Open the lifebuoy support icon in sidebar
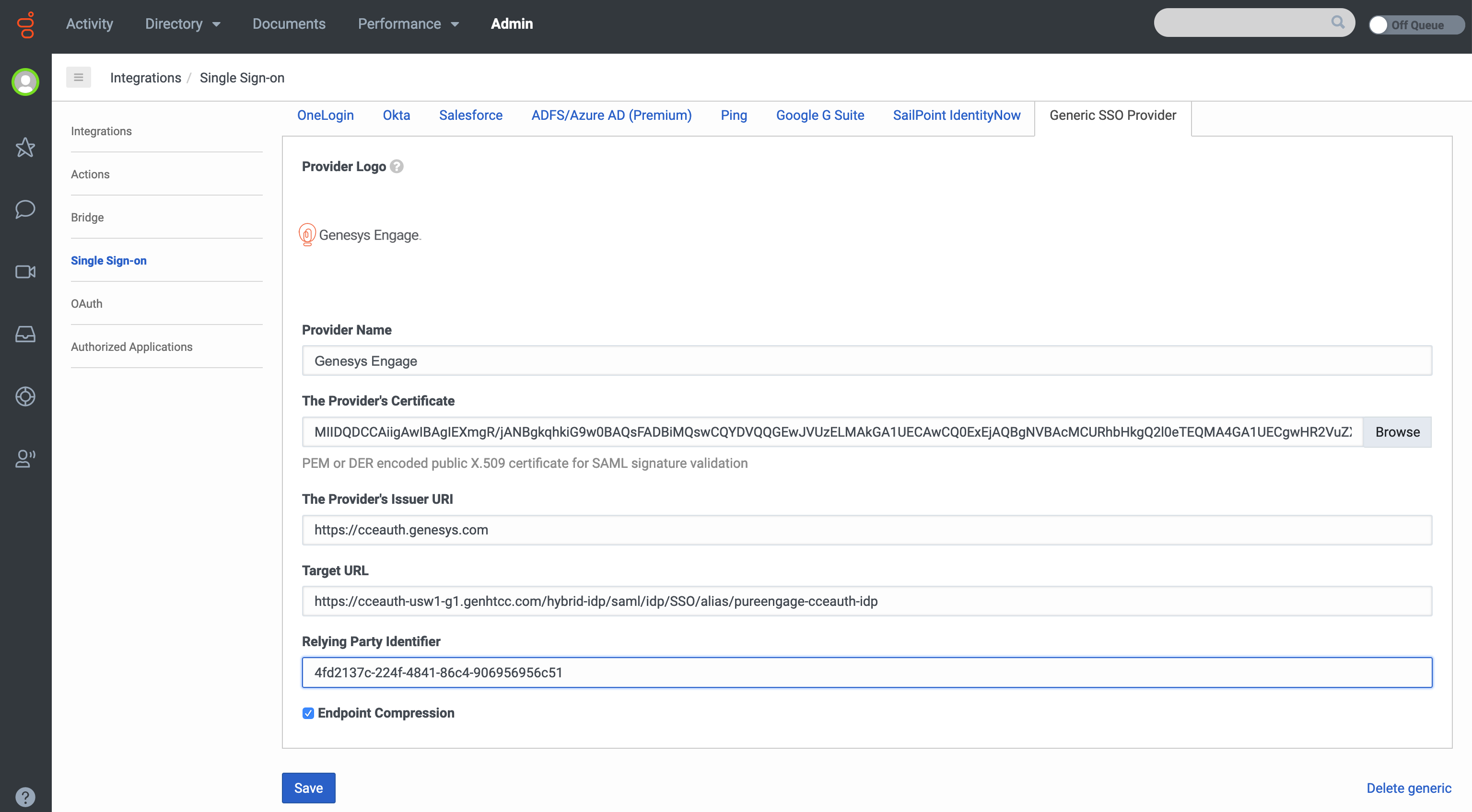 tap(25, 396)
